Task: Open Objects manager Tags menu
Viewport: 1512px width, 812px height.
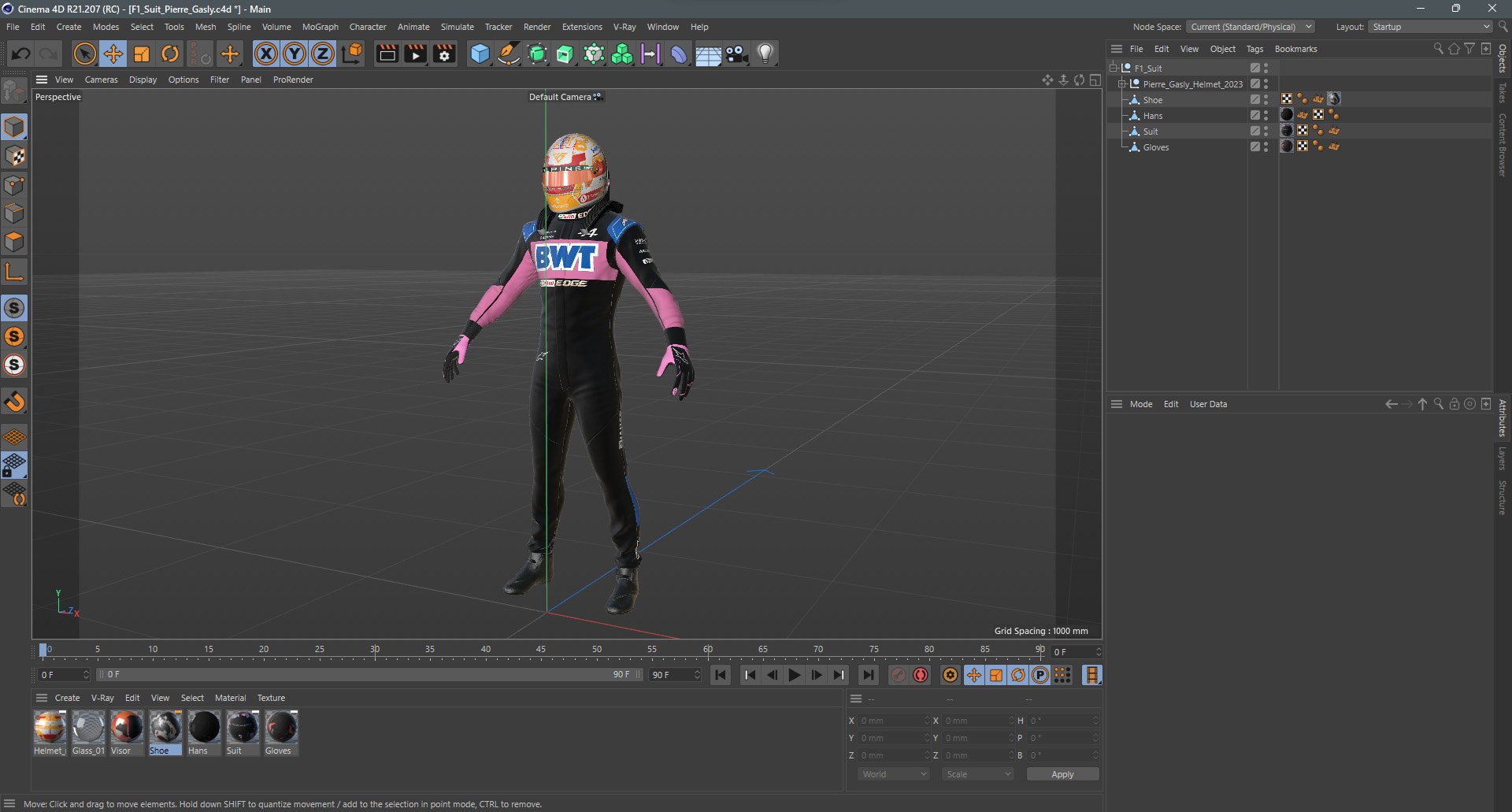Action: pos(1254,49)
